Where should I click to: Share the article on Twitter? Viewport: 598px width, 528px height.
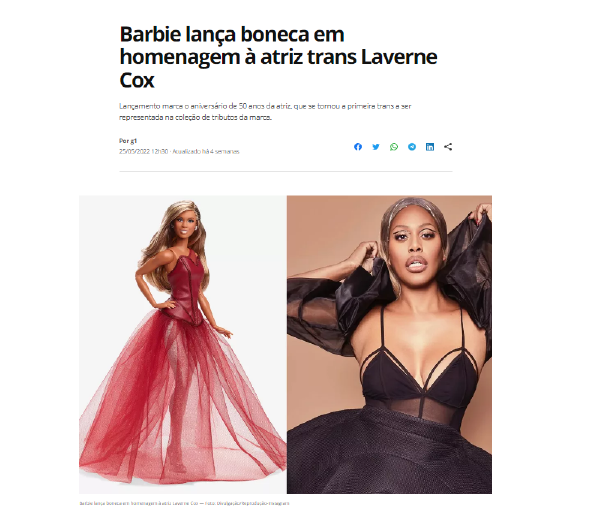376,147
